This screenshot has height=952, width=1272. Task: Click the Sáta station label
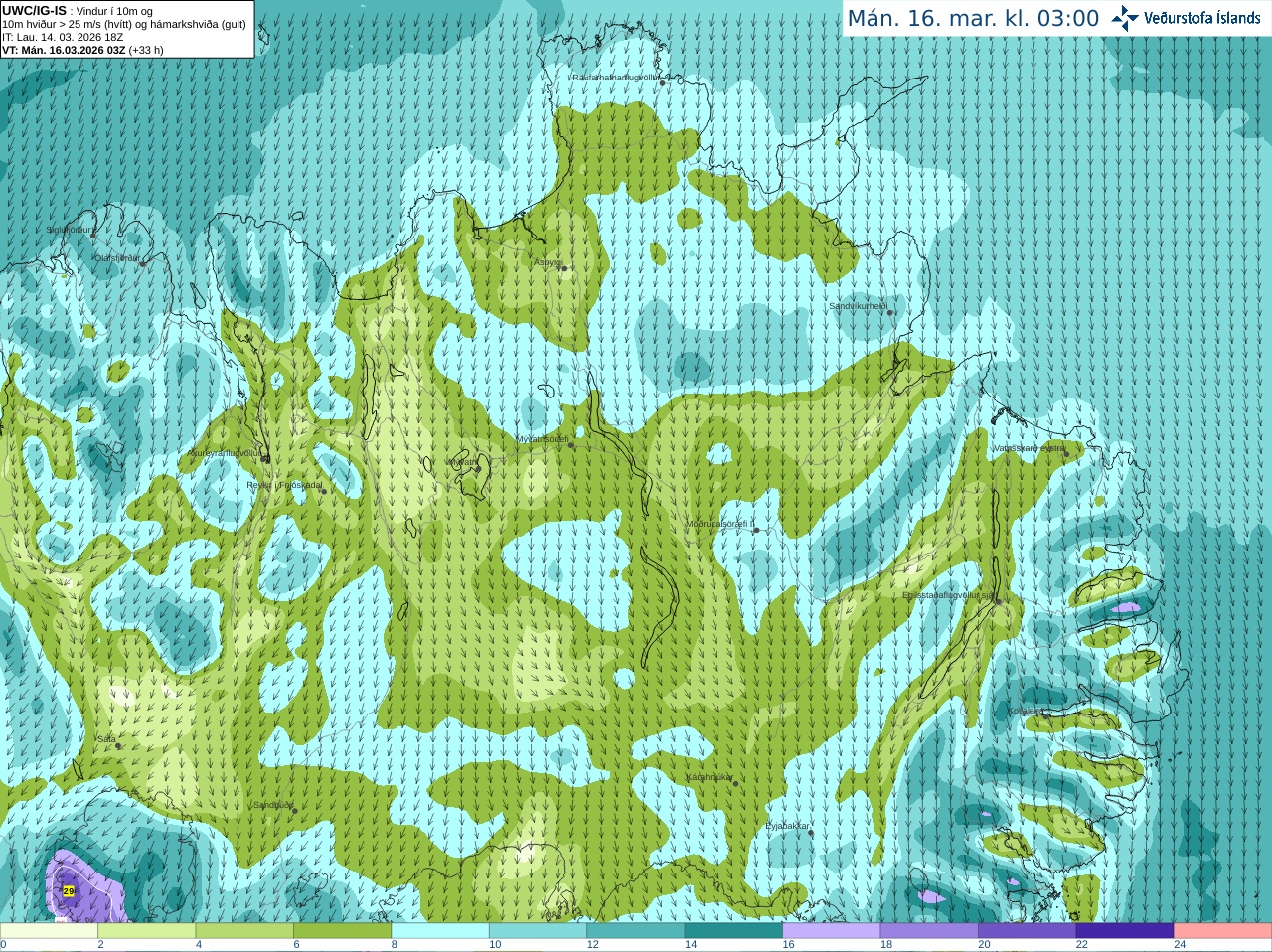[x=106, y=739]
